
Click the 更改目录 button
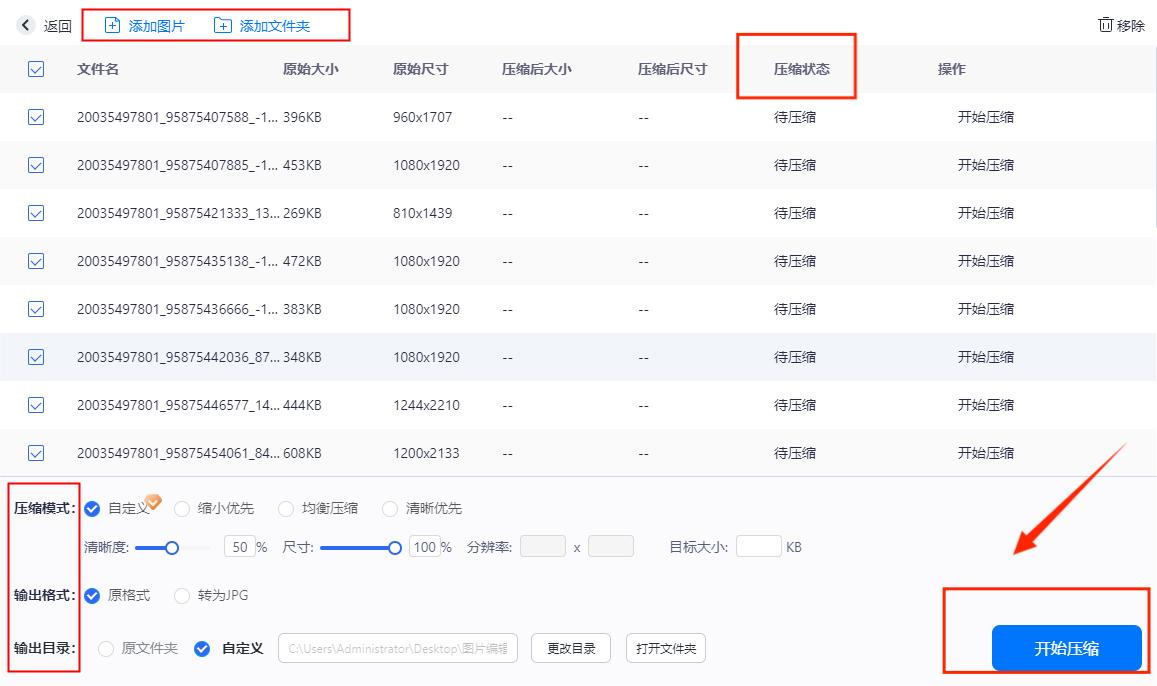pos(570,648)
